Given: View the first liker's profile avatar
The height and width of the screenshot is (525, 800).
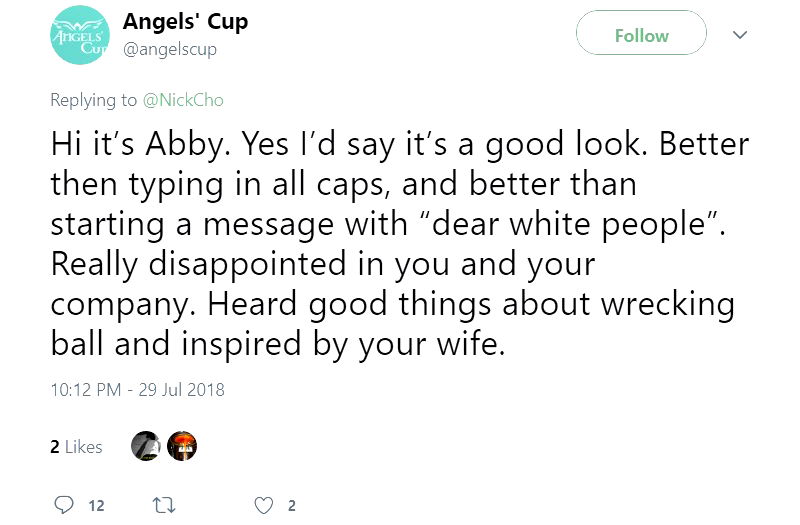Looking at the screenshot, I should (x=146, y=447).
